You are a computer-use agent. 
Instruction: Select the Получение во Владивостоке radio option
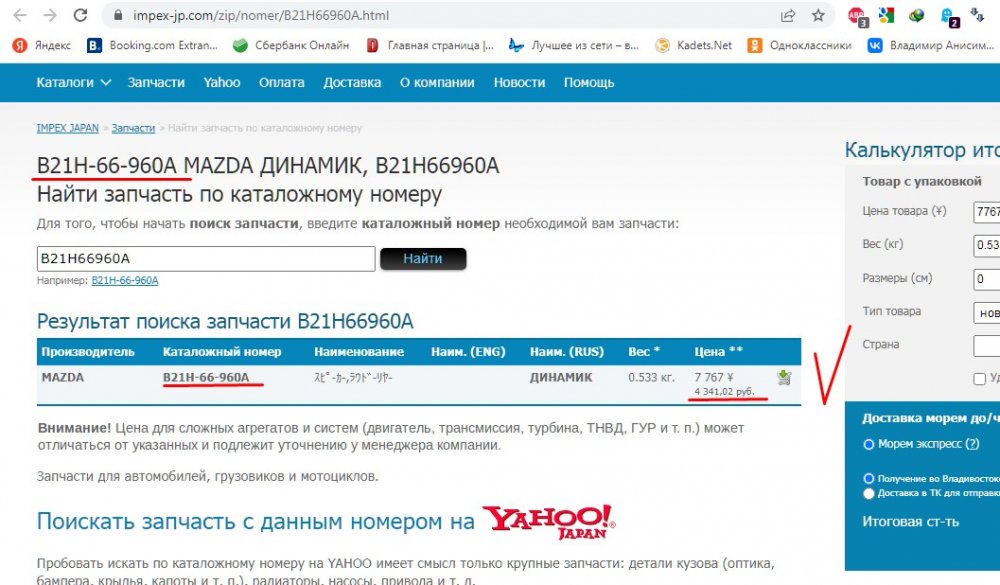point(868,479)
